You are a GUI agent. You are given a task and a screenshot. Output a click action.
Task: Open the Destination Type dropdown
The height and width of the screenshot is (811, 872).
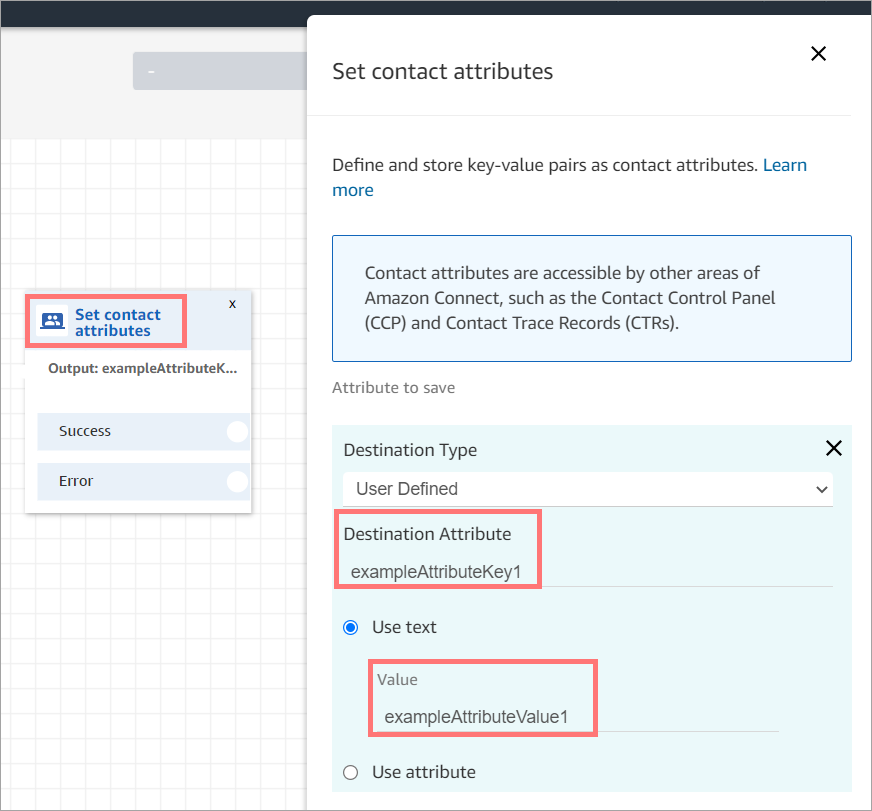(x=589, y=489)
